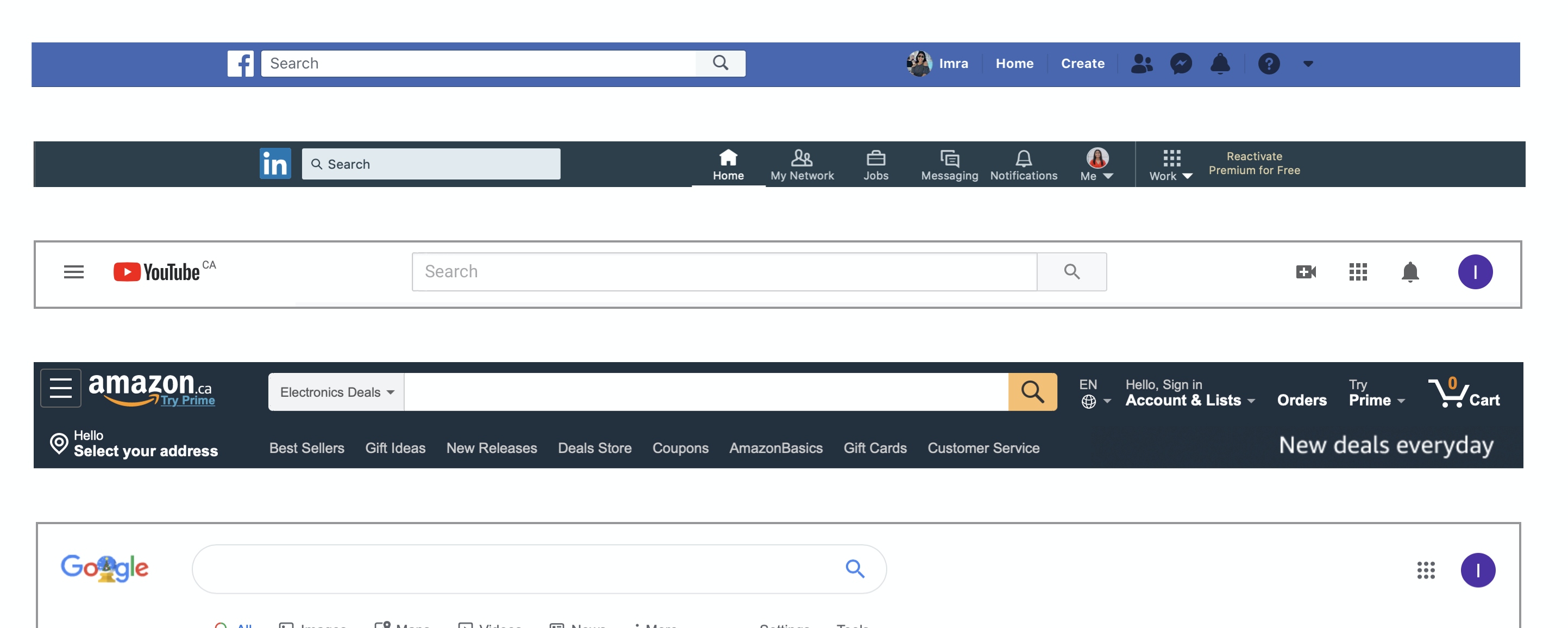Open LinkedIn Messaging tab
This screenshot has width=1568, height=628.
click(949, 165)
